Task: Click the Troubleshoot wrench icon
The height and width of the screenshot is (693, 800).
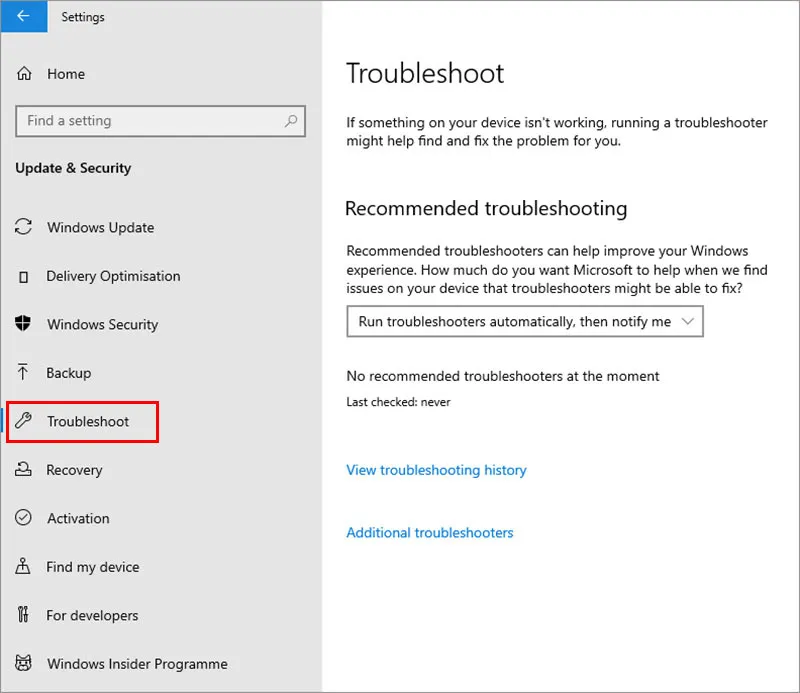Action: tap(23, 420)
